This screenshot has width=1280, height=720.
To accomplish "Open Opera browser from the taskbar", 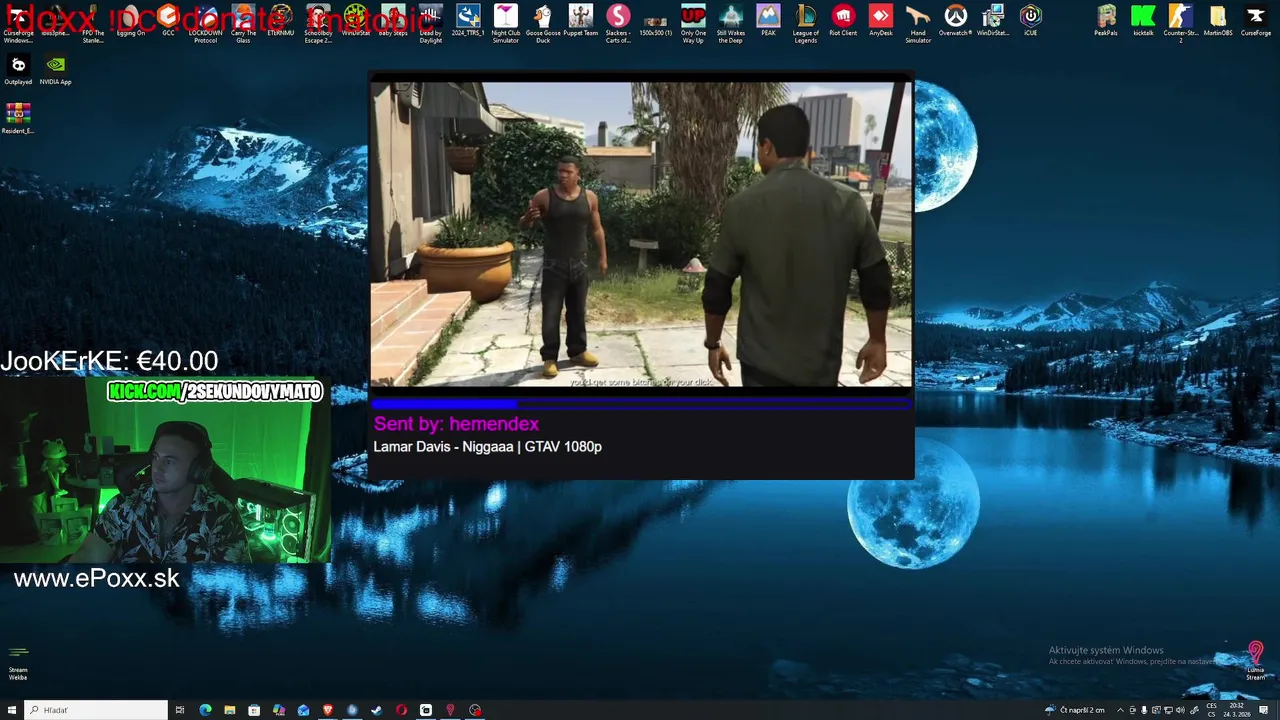I will click(x=401, y=710).
